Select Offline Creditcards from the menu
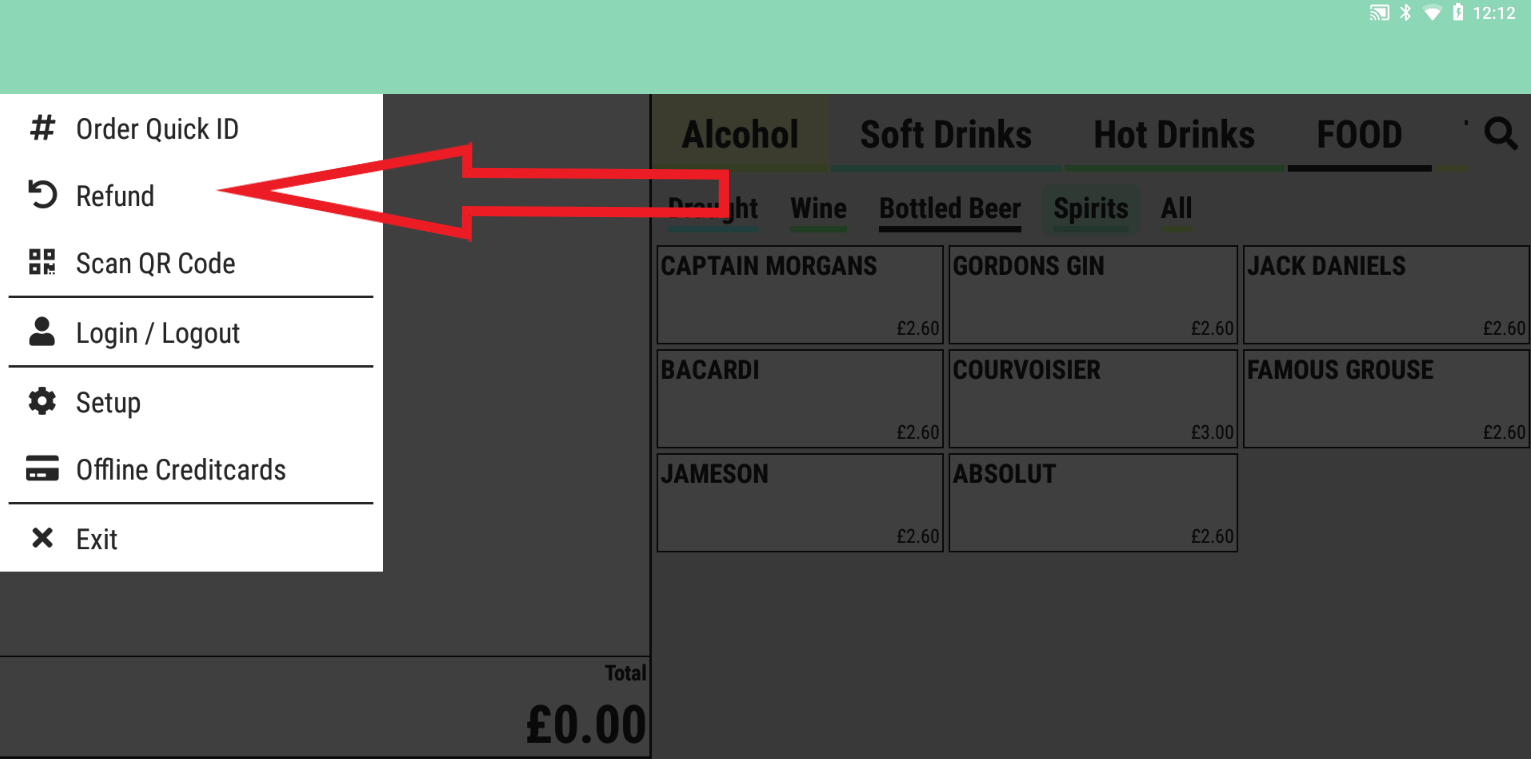Screen dimensions: 1531x759 [181, 470]
